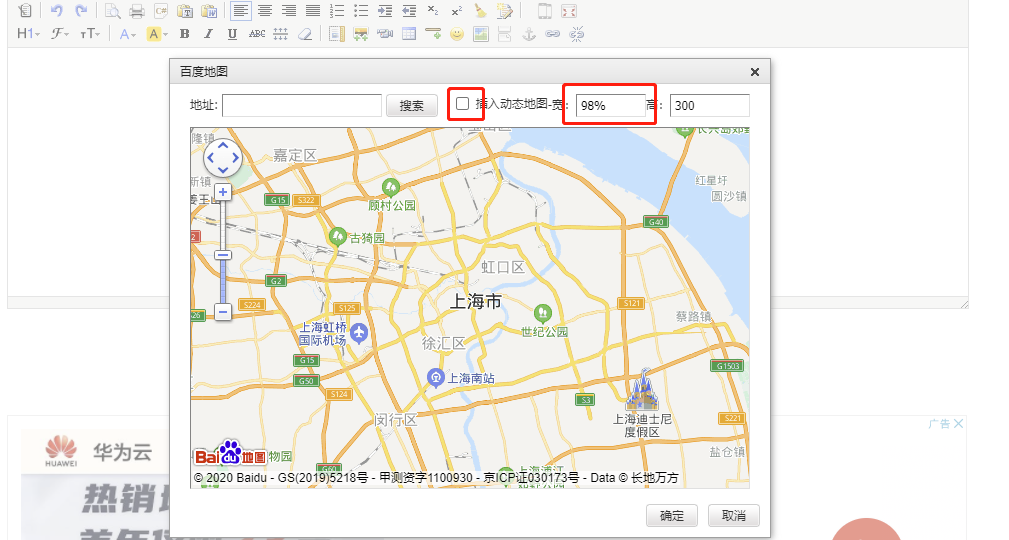Click the anchor icon

528,34
